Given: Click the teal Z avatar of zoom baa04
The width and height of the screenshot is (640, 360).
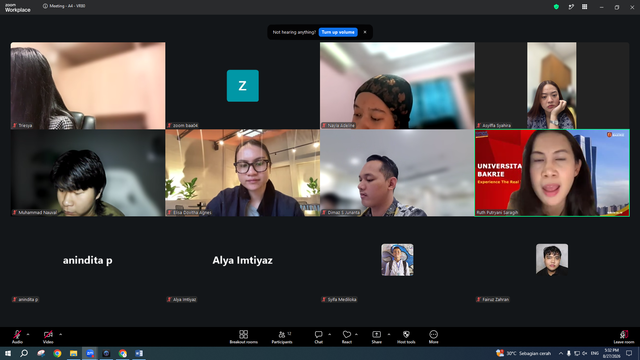Looking at the screenshot, I should 242,86.
